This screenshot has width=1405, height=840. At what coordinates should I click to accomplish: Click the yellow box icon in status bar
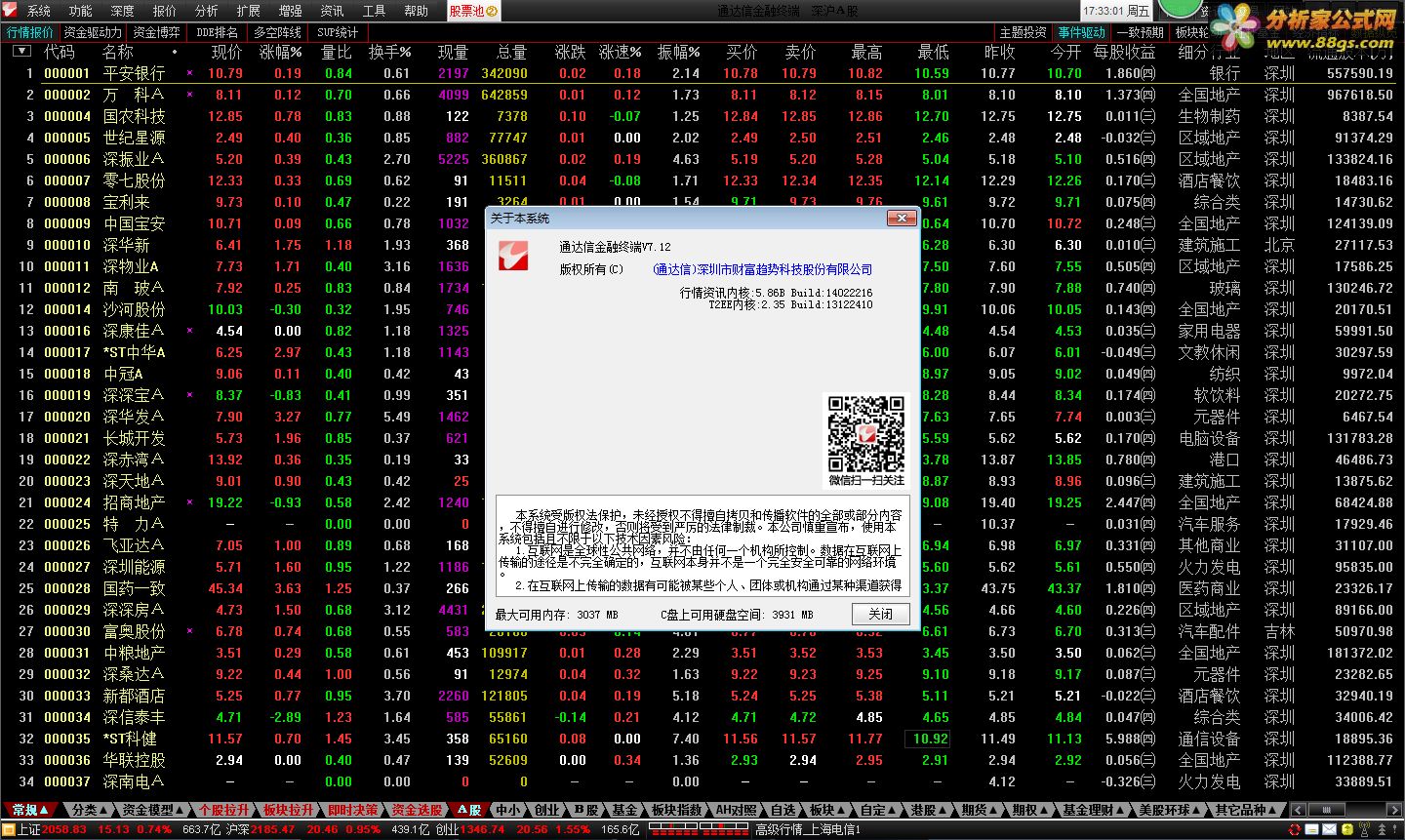click(x=1346, y=829)
